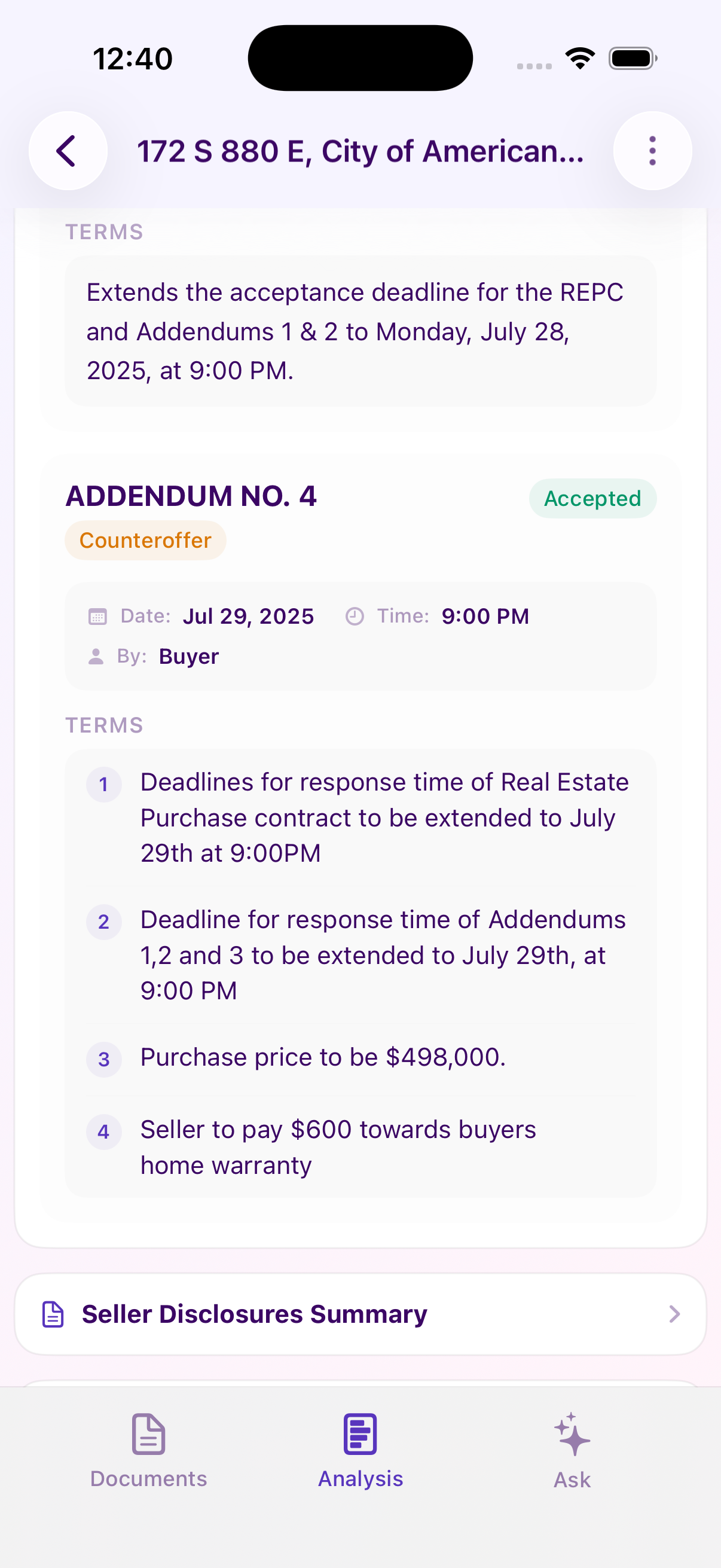This screenshot has width=721, height=1568.
Task: Tap the Ask sparkle icon
Action: (x=572, y=1435)
